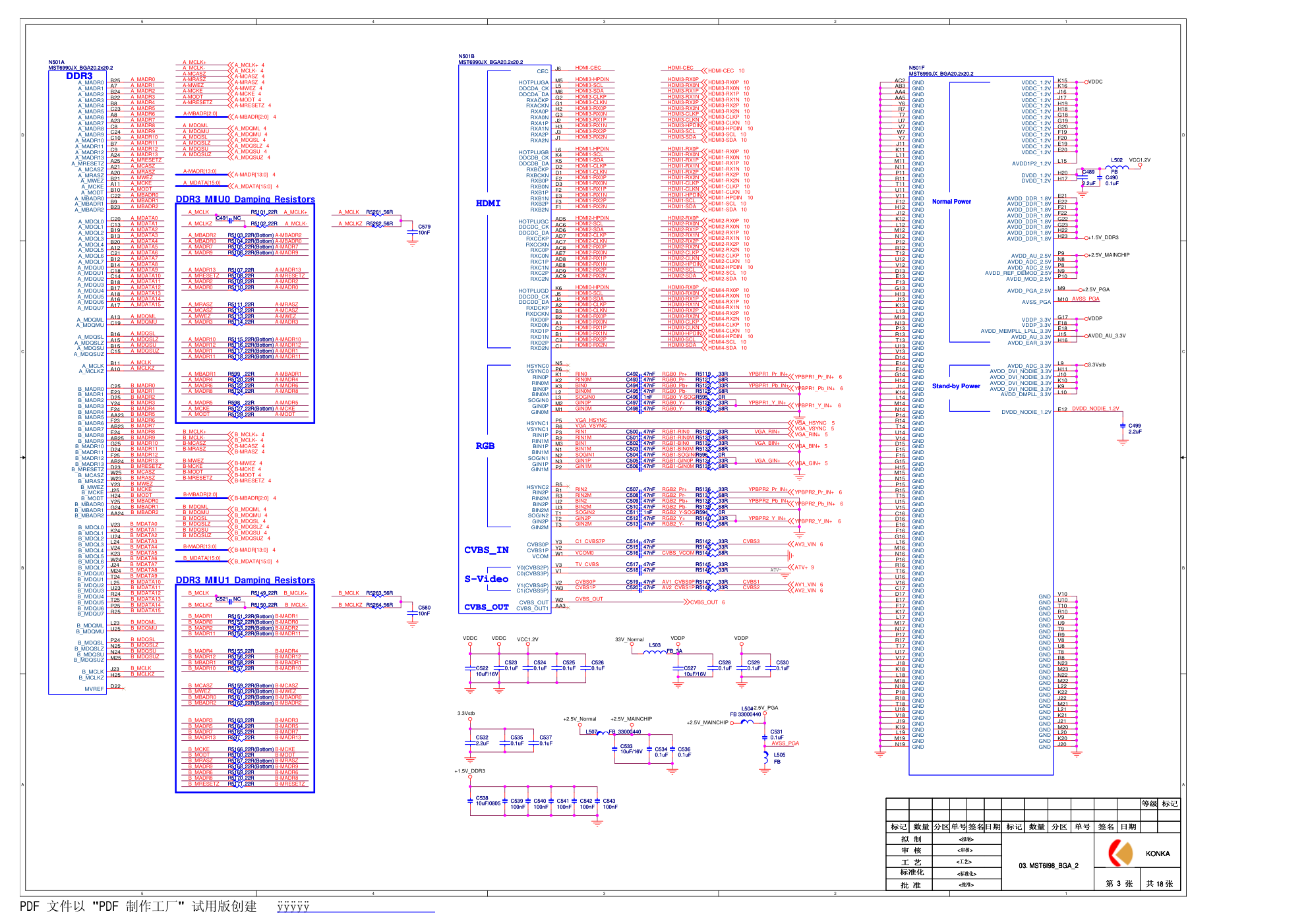Click the capacitor label C538
1308x924 pixels.
pos(482,798)
